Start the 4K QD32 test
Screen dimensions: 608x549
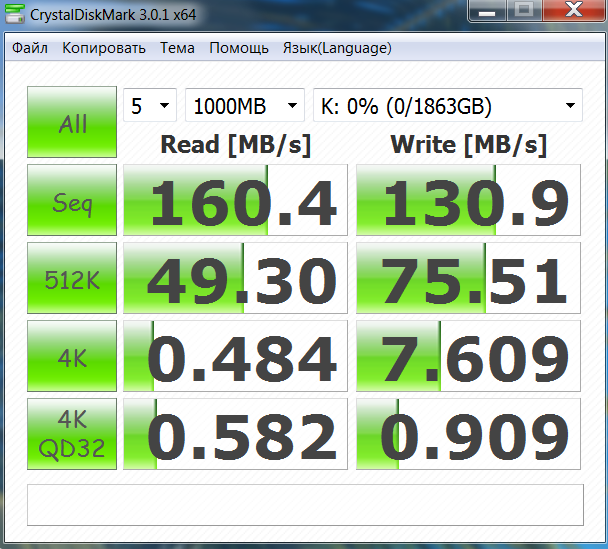click(x=72, y=434)
